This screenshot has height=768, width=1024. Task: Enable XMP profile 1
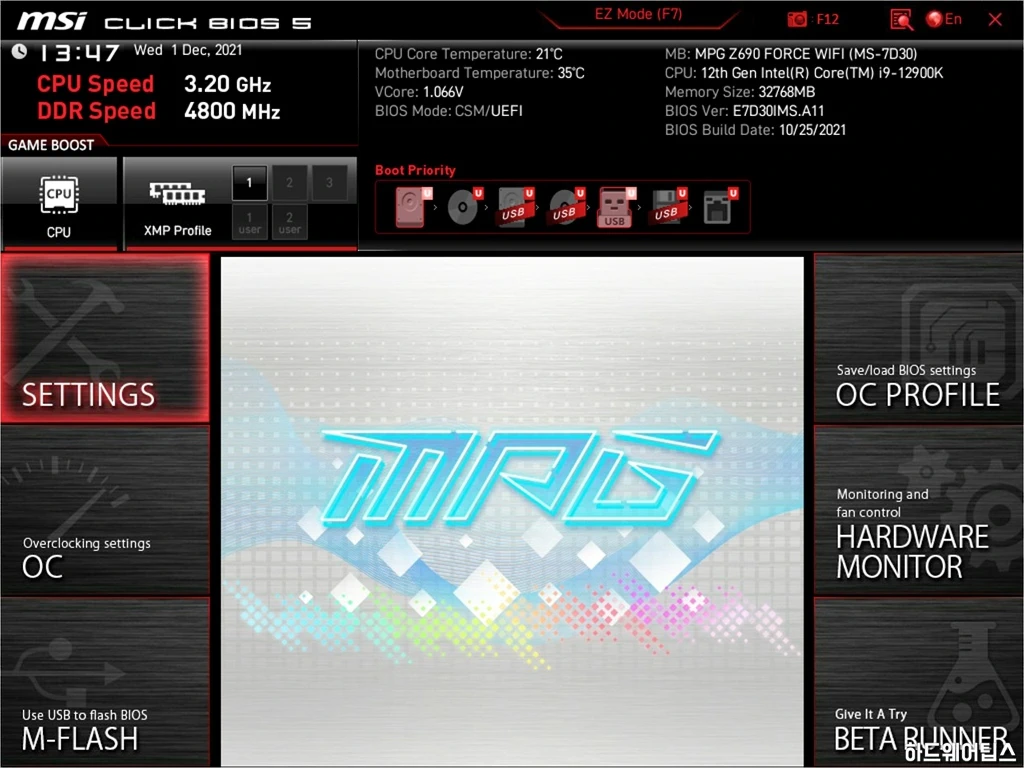(x=249, y=183)
